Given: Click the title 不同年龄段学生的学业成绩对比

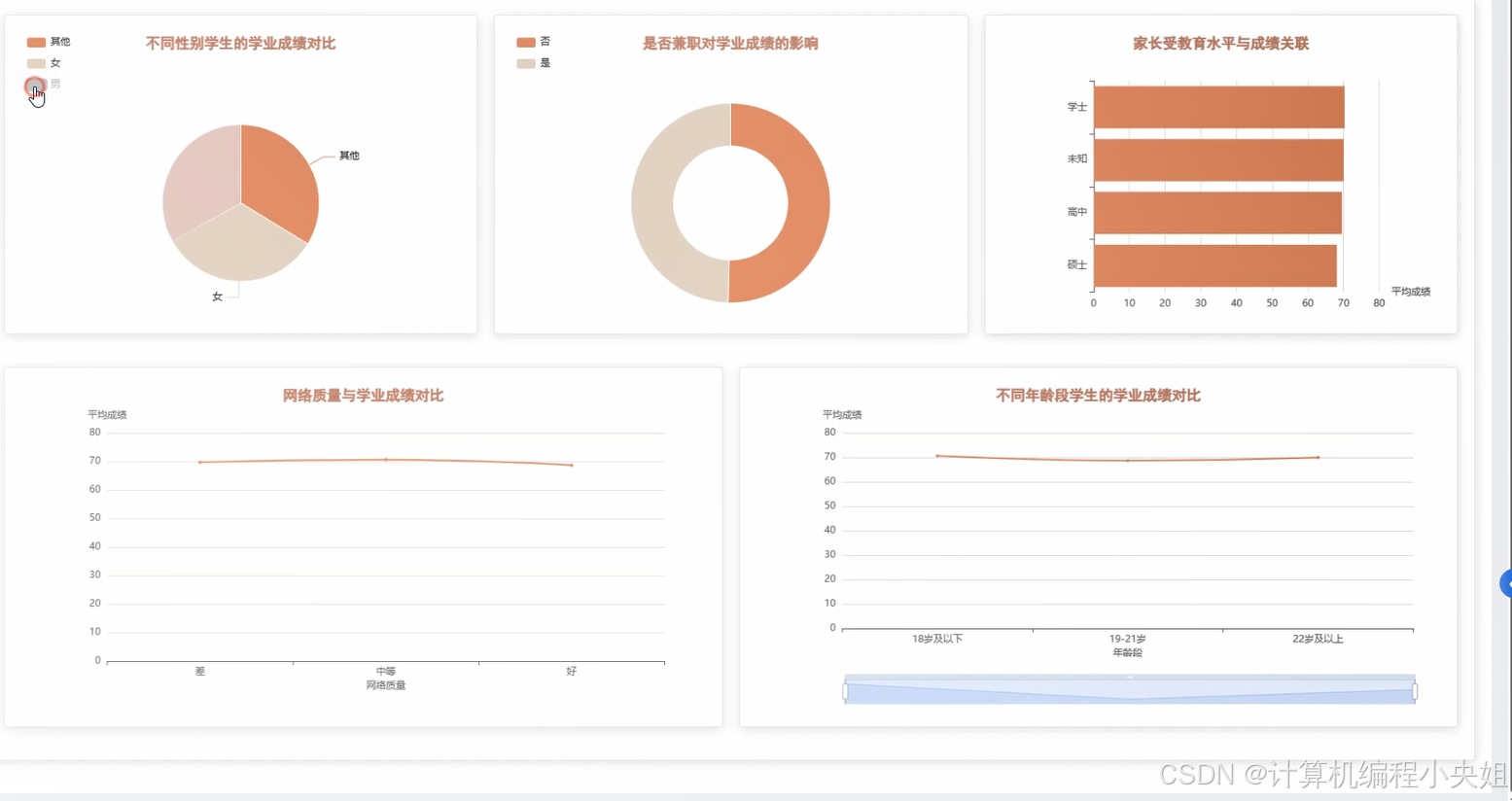Looking at the screenshot, I should [x=1098, y=395].
